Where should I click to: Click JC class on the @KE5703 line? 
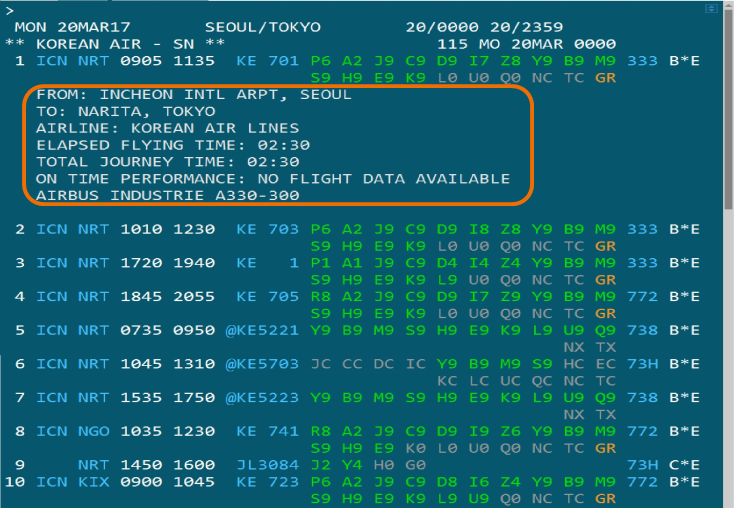point(320,364)
